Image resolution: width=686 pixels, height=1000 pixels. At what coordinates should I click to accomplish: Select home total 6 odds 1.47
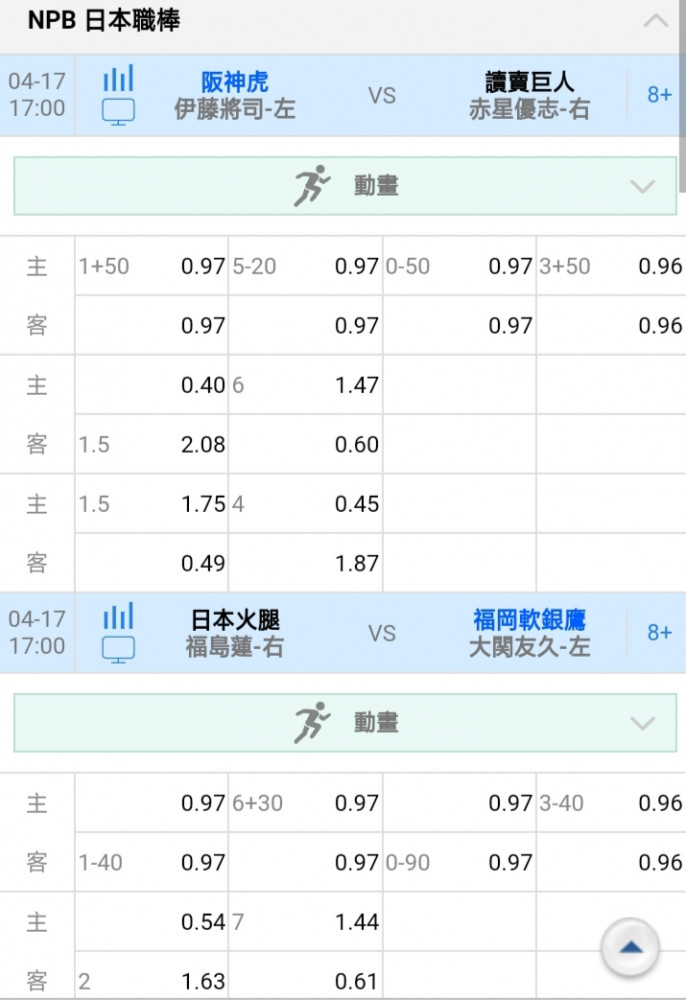click(x=305, y=385)
